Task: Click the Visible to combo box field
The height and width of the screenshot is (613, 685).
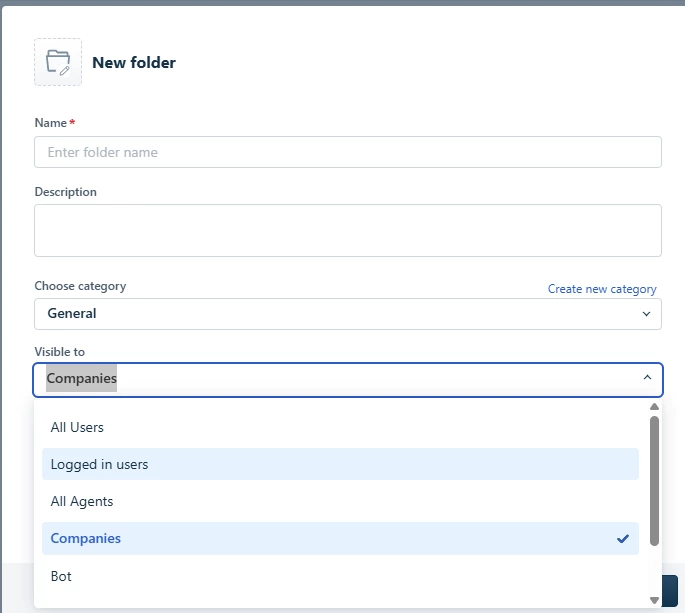Action: point(348,380)
